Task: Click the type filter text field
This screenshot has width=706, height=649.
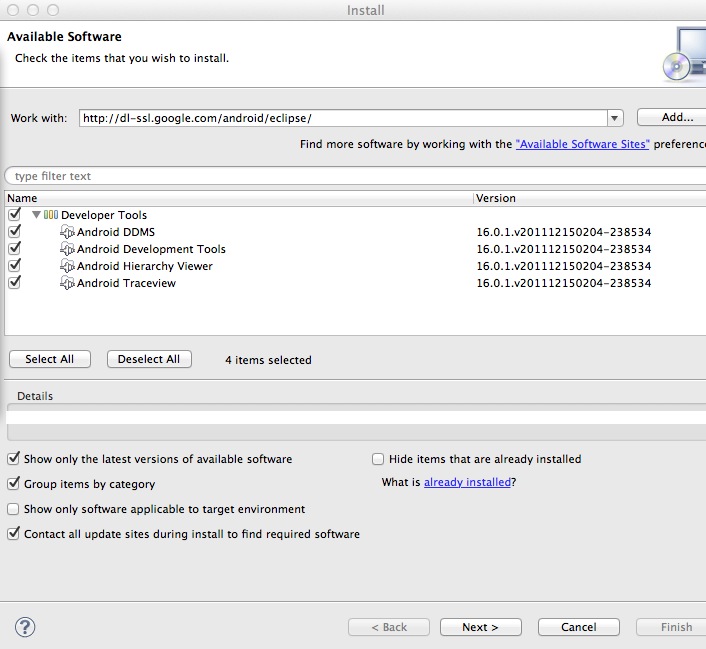Action: pyautogui.click(x=356, y=176)
